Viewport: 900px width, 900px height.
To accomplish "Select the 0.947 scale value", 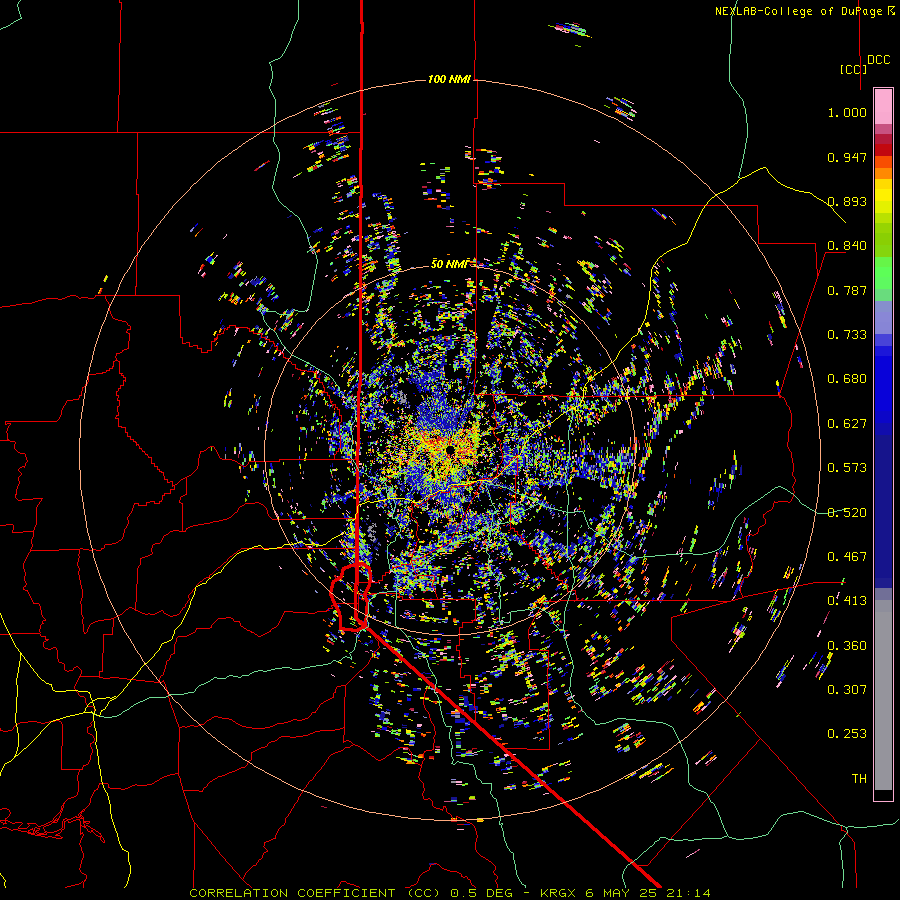I will (847, 157).
